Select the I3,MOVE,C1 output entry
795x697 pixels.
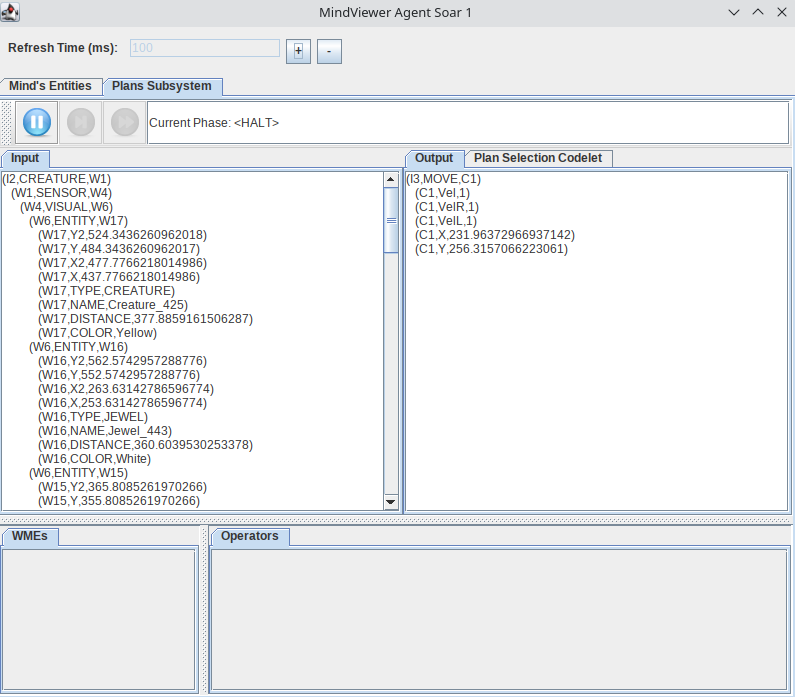[443, 179]
